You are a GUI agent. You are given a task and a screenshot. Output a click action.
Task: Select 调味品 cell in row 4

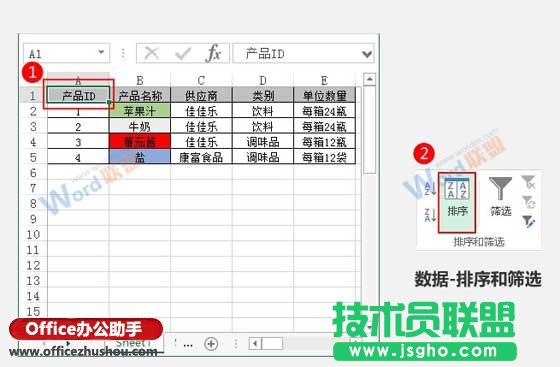click(263, 142)
